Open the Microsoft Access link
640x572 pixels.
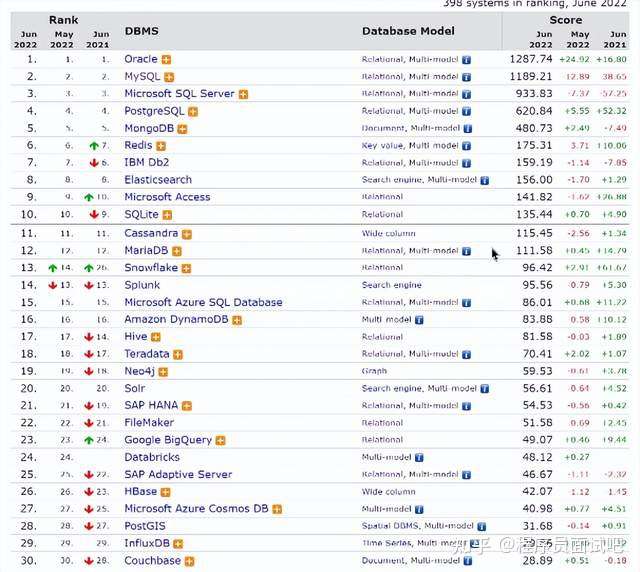(167, 197)
